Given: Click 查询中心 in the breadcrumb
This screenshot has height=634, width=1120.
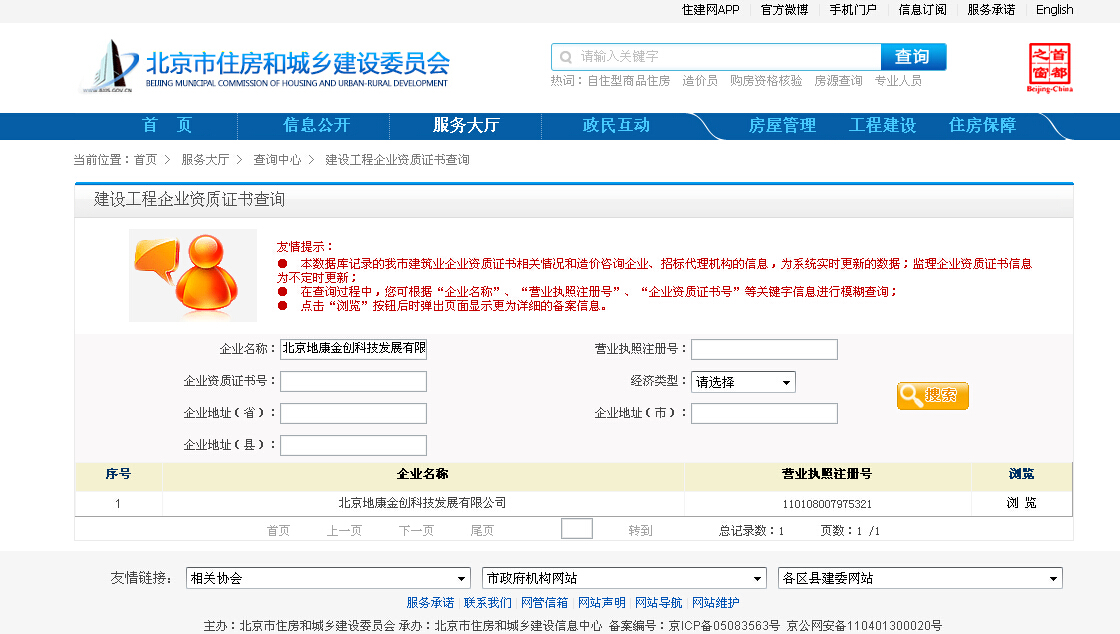Looking at the screenshot, I should (x=277, y=160).
